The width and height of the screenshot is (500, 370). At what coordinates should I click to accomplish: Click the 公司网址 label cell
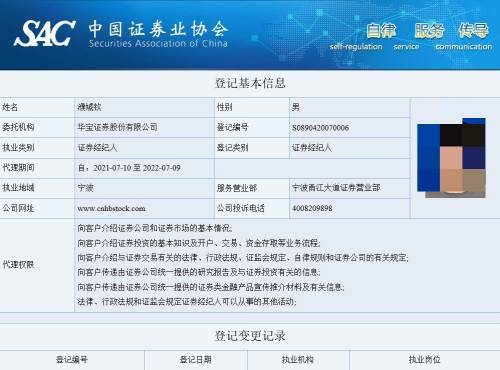coord(37,208)
